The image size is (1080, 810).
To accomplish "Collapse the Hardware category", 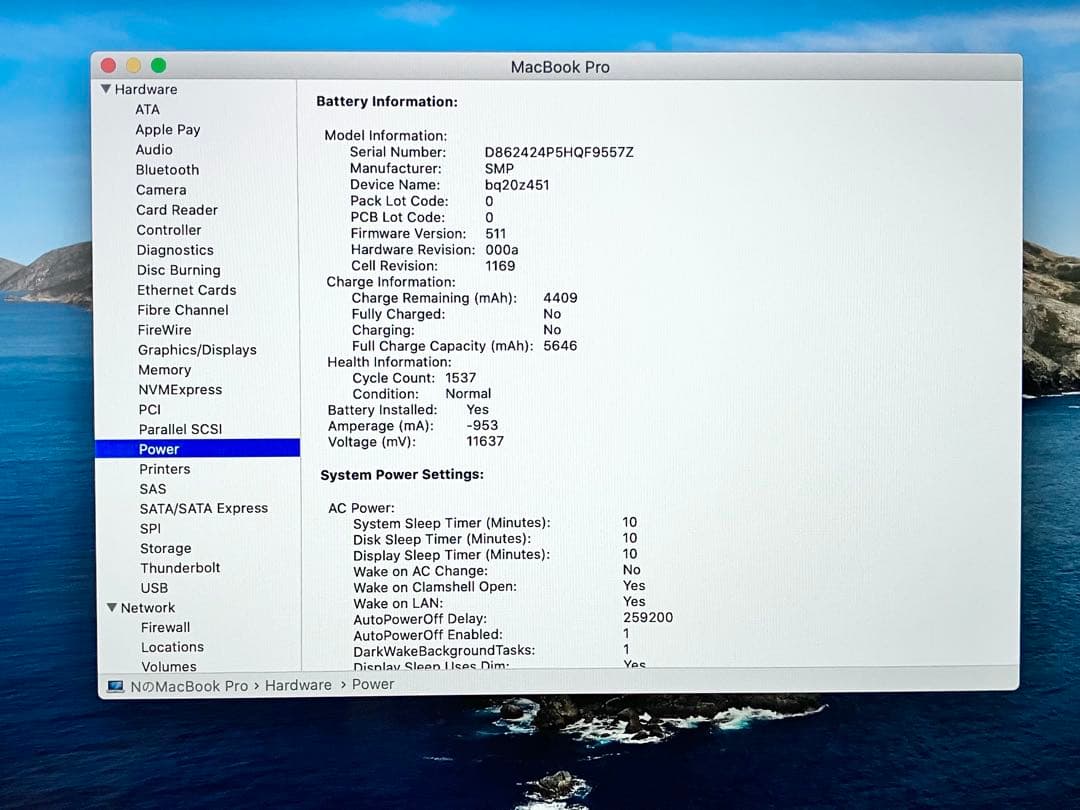I will (107, 89).
